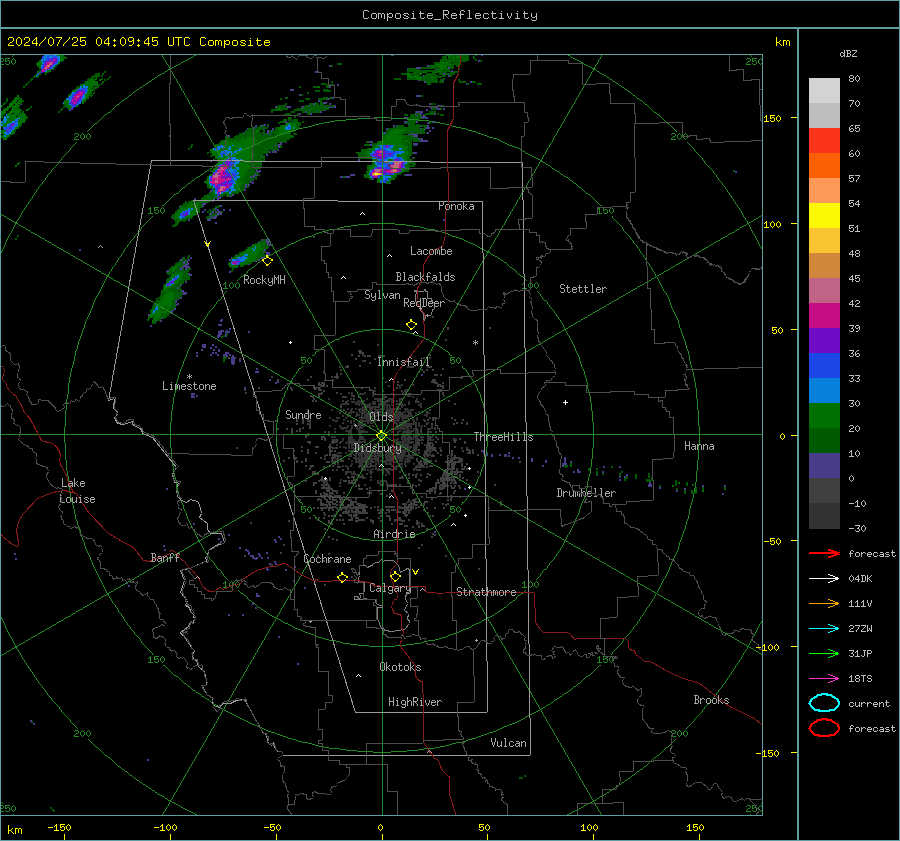Click the red forecast ellipse symbol

coord(824,728)
